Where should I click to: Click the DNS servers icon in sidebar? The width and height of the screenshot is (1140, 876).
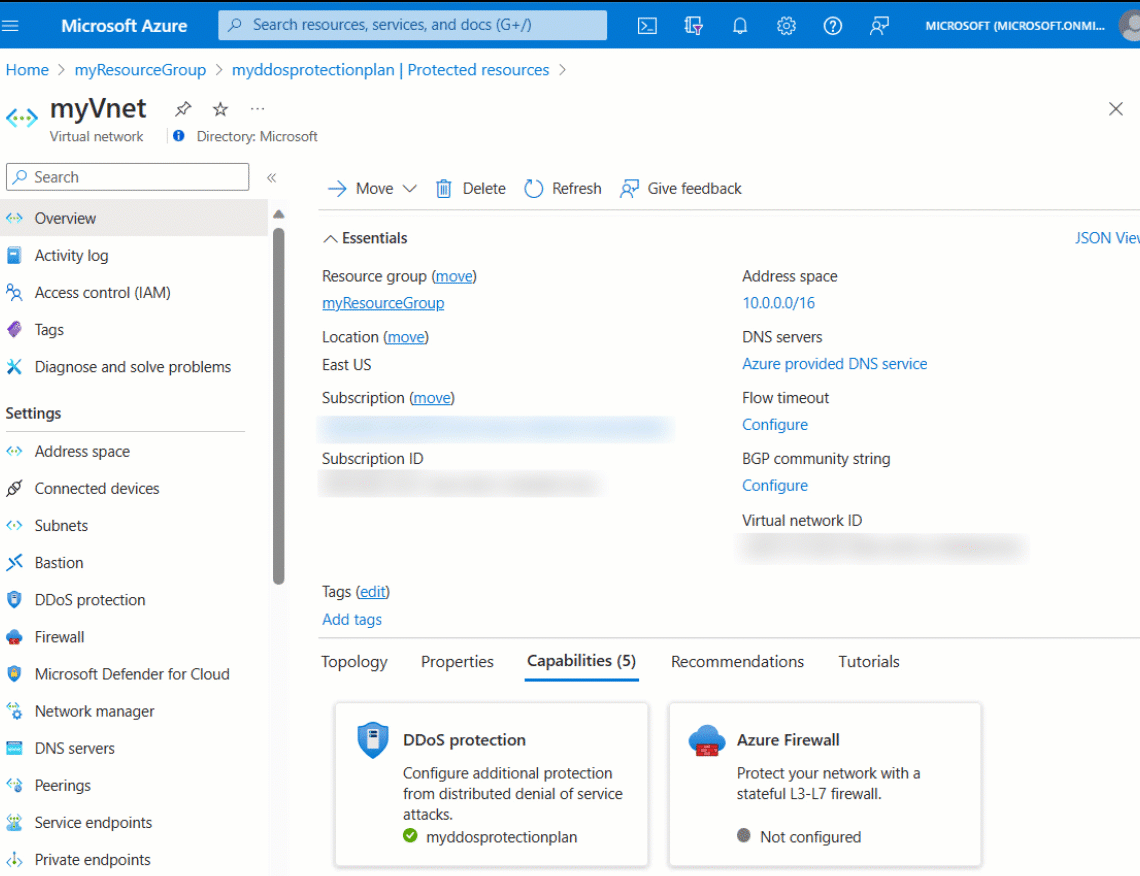(14, 748)
